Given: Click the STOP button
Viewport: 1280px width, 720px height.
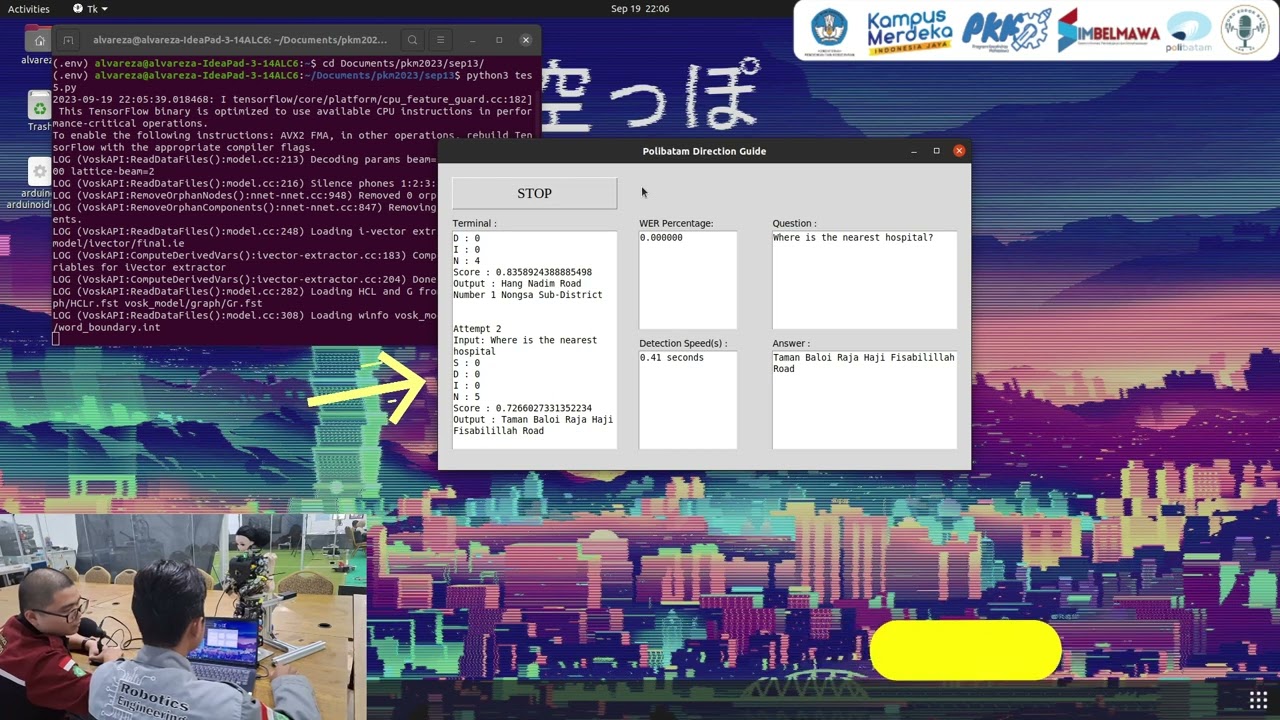Looking at the screenshot, I should tap(534, 193).
